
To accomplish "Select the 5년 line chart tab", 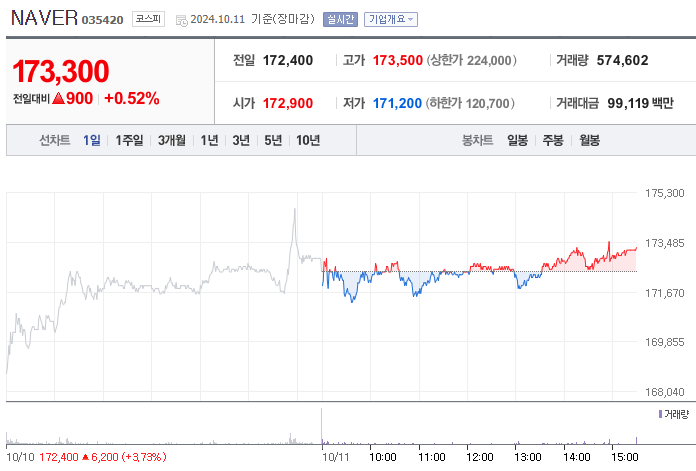I will 273,140.
